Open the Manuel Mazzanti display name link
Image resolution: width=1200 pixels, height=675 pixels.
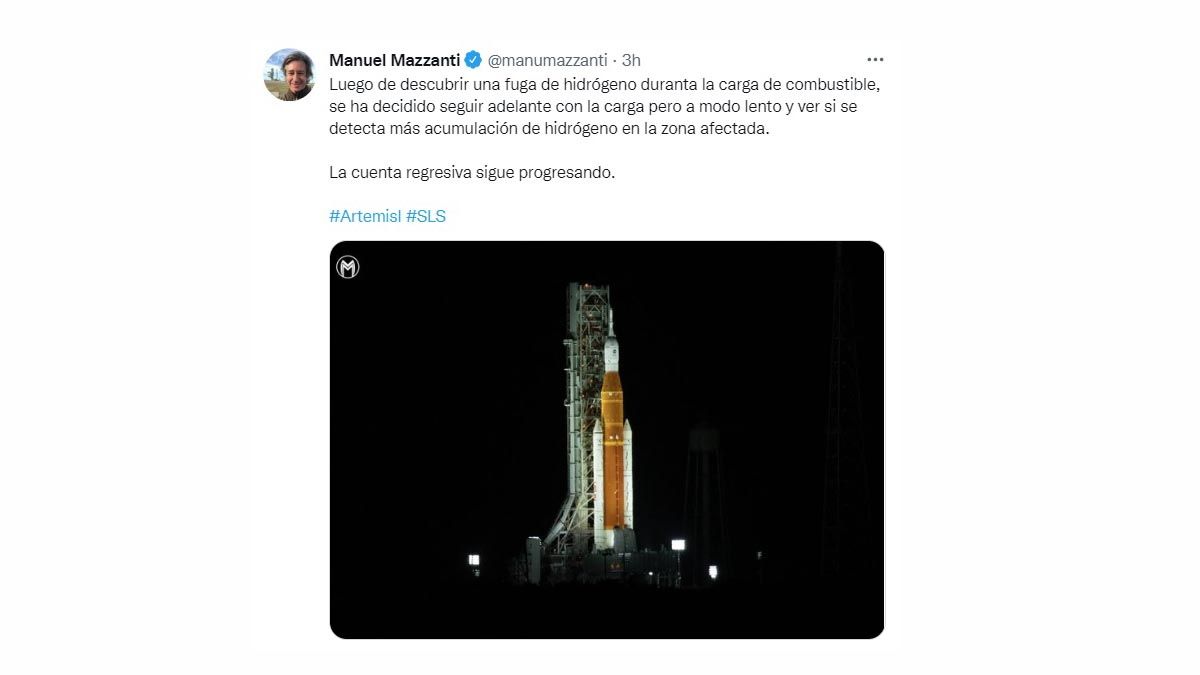pyautogui.click(x=394, y=60)
